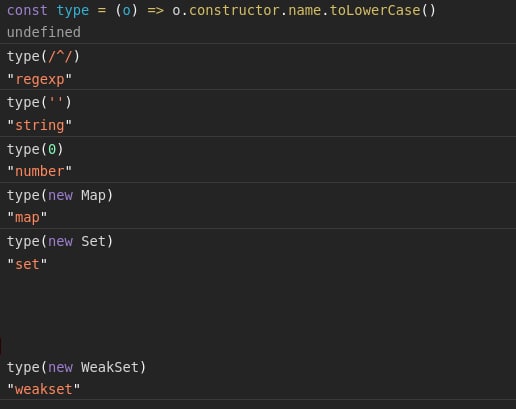Select the "string" result output

(x=39, y=125)
